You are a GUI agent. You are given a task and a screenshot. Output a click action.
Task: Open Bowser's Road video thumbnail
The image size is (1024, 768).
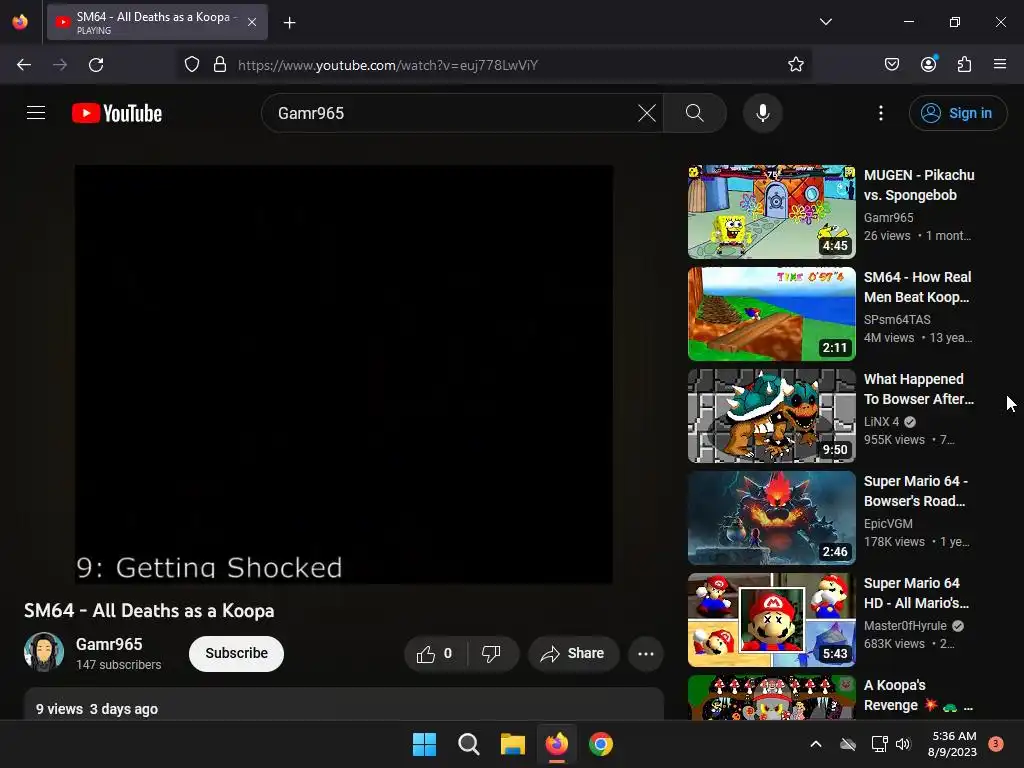click(771, 517)
